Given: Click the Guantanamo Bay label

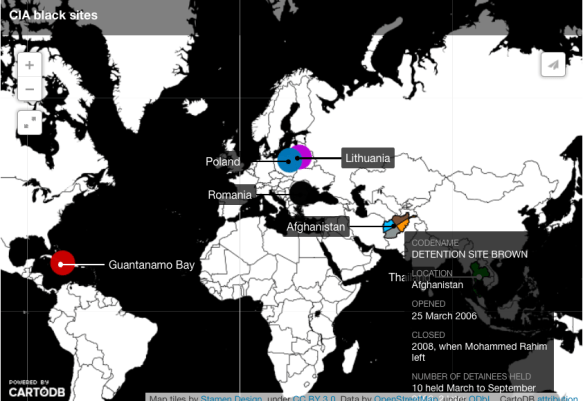Looking at the screenshot, I should click(151, 265).
